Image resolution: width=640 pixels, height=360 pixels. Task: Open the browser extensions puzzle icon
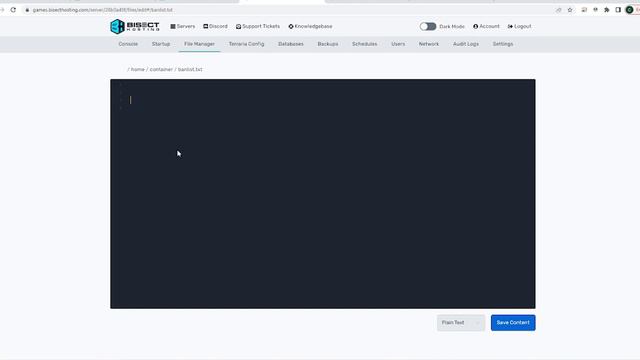pos(607,10)
